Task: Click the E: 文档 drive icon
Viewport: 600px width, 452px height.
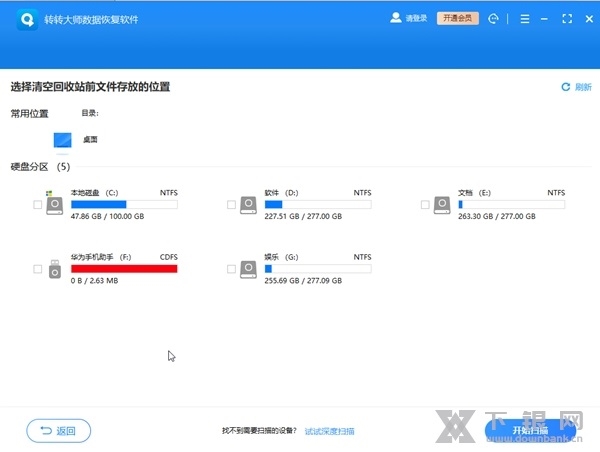Action: tap(442, 205)
